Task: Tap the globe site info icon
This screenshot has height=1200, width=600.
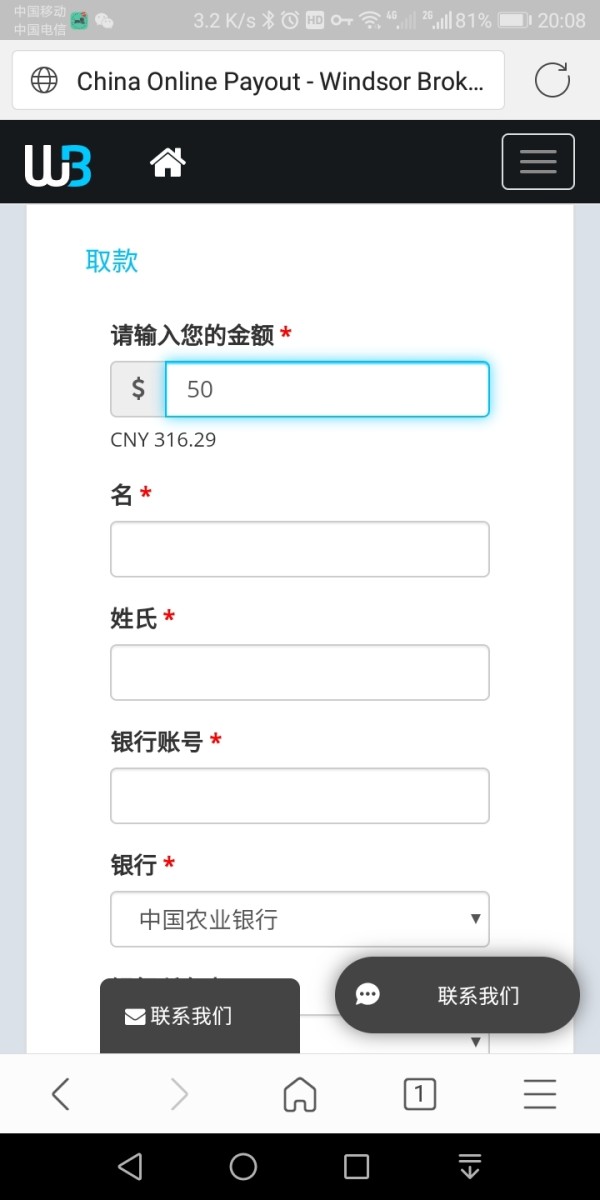Action: pyautogui.click(x=45, y=81)
